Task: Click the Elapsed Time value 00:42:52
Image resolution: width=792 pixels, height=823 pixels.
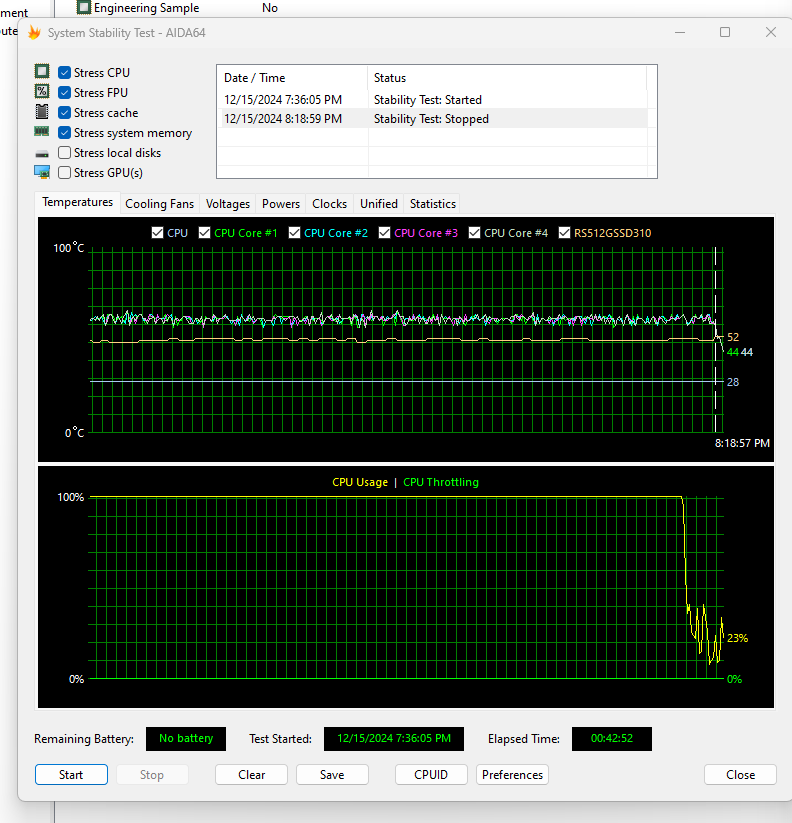Action: (612, 738)
